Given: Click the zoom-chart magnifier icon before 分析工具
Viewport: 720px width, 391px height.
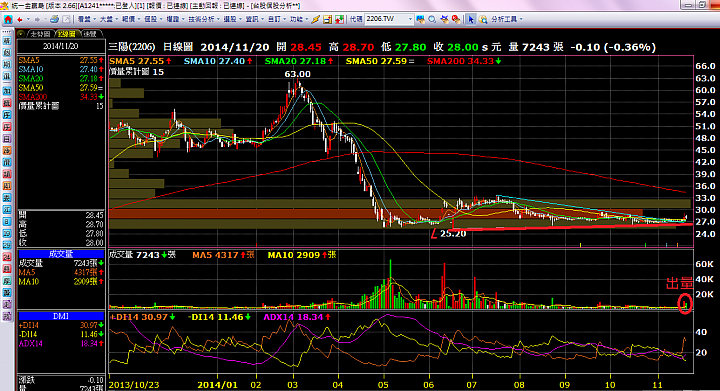Looking at the screenshot, I should [483, 19].
